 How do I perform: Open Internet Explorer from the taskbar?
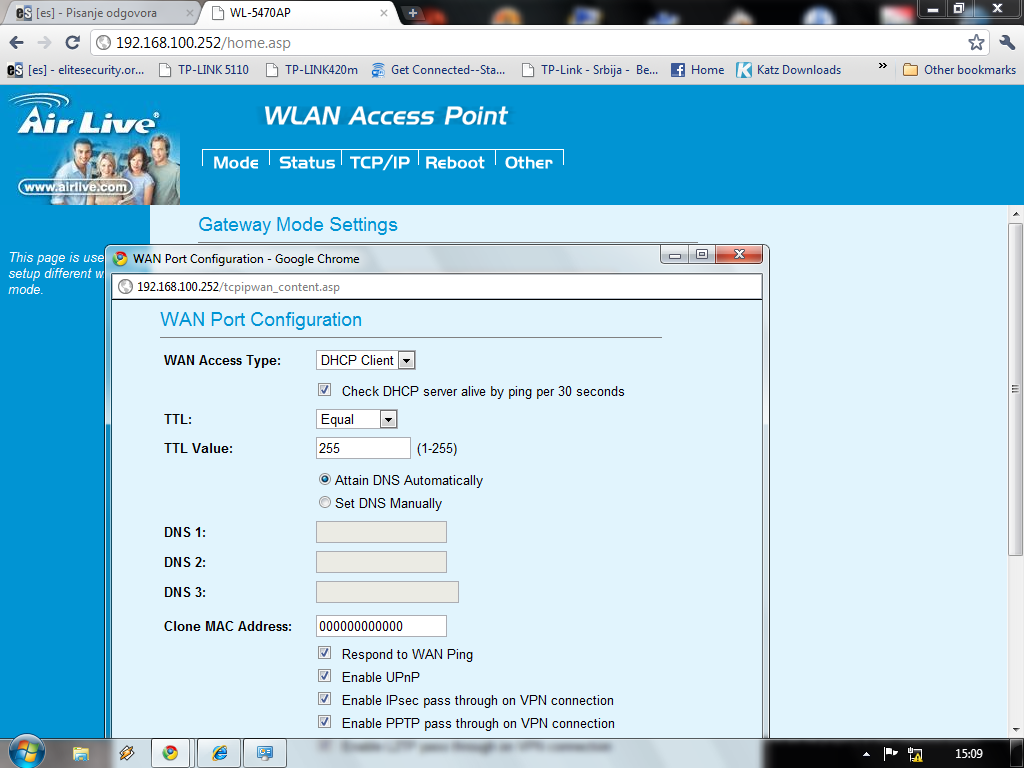[x=219, y=754]
